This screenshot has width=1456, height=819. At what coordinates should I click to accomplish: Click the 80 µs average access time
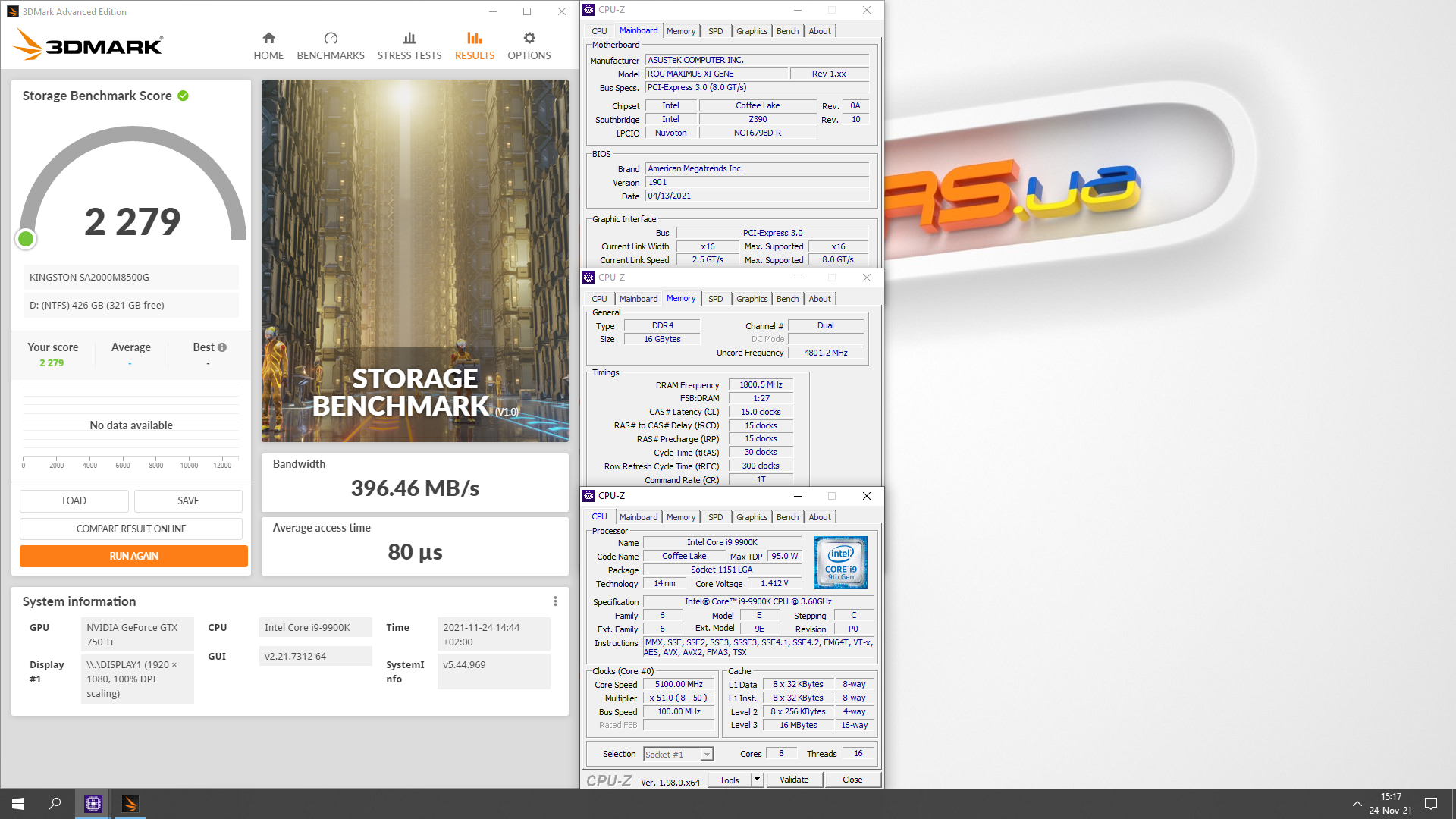click(415, 552)
